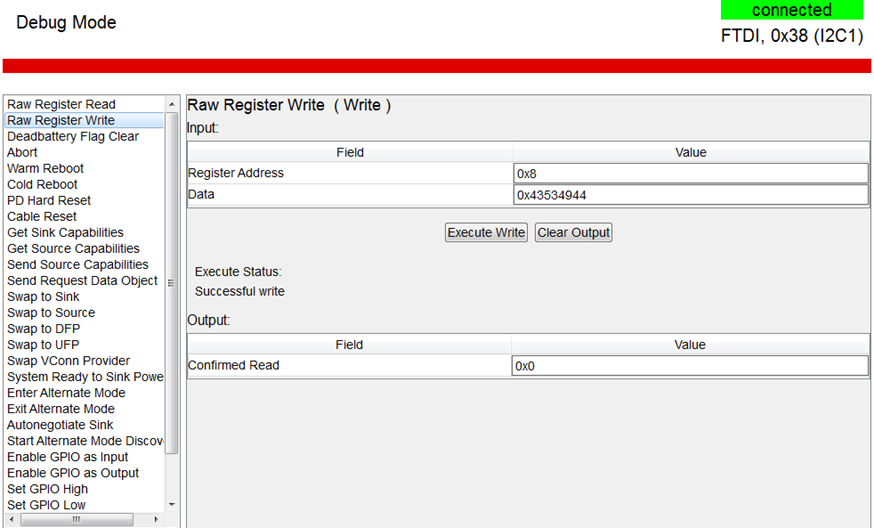Screen dimensions: 874x528
Task: Select System Ready to Sink Power item
Action: [84, 377]
